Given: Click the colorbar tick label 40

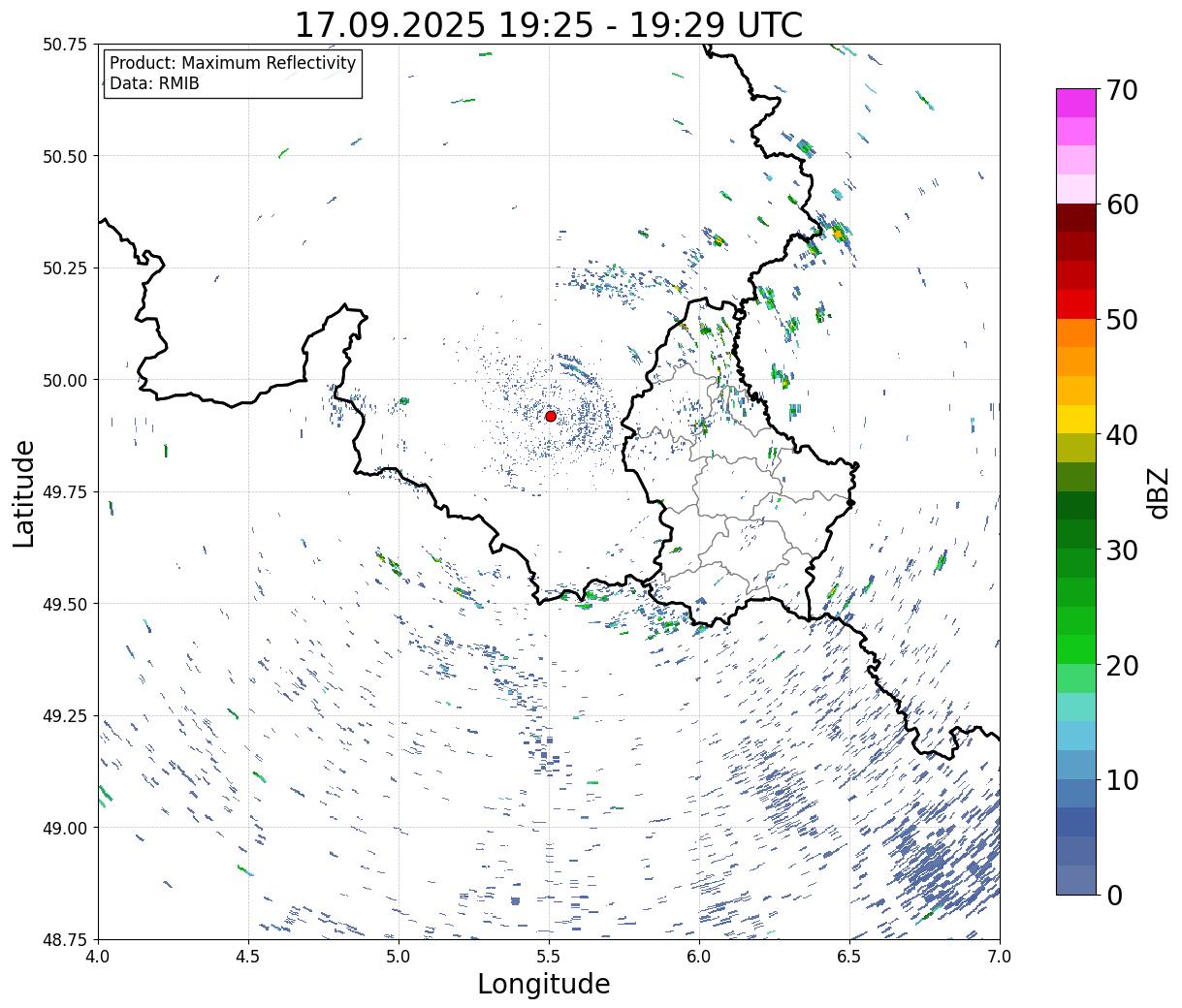Looking at the screenshot, I should click(x=1121, y=434).
